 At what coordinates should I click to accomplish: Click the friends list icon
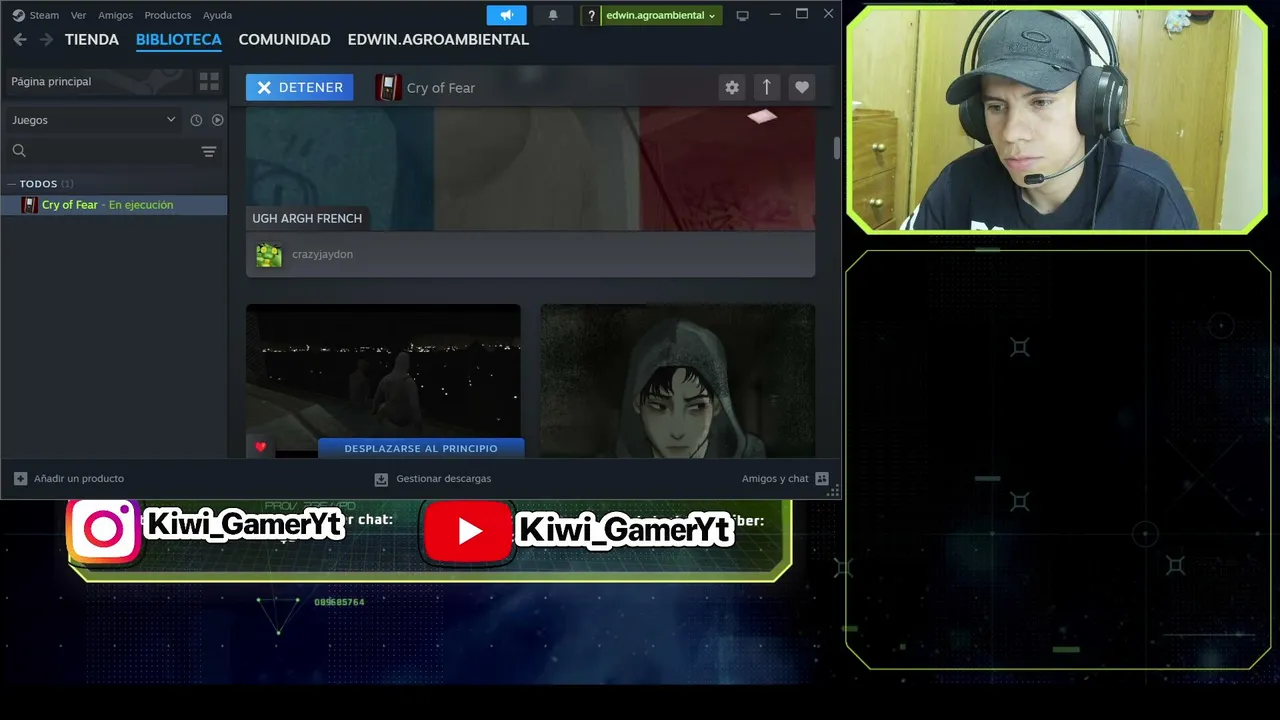pyautogui.click(x=822, y=478)
